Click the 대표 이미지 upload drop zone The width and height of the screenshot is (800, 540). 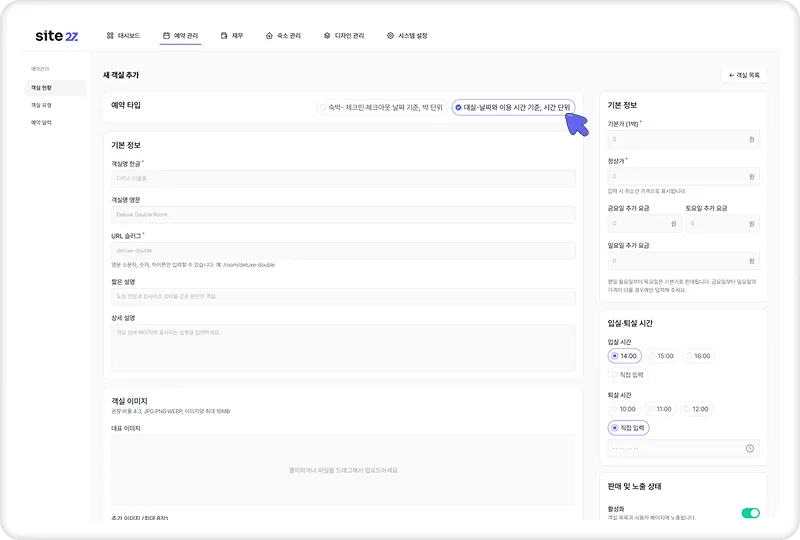coord(343,470)
